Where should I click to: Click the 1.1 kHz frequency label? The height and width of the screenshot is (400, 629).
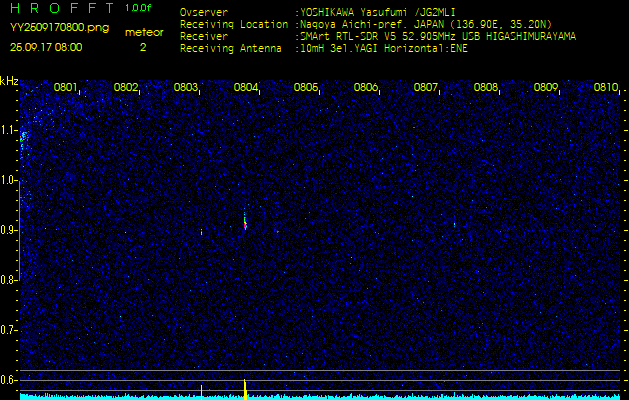[x=9, y=130]
